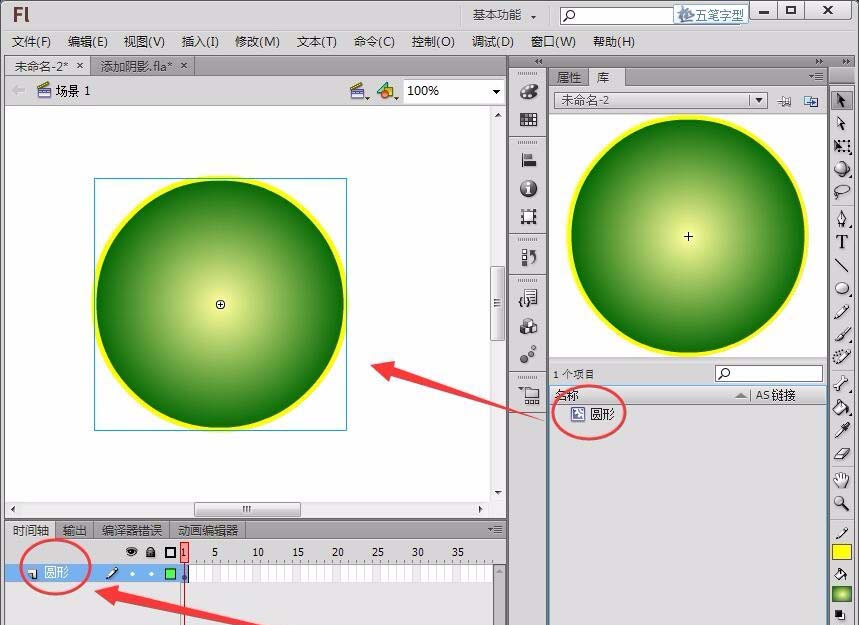
Task: Select the Pencil tool
Action: coord(841,312)
